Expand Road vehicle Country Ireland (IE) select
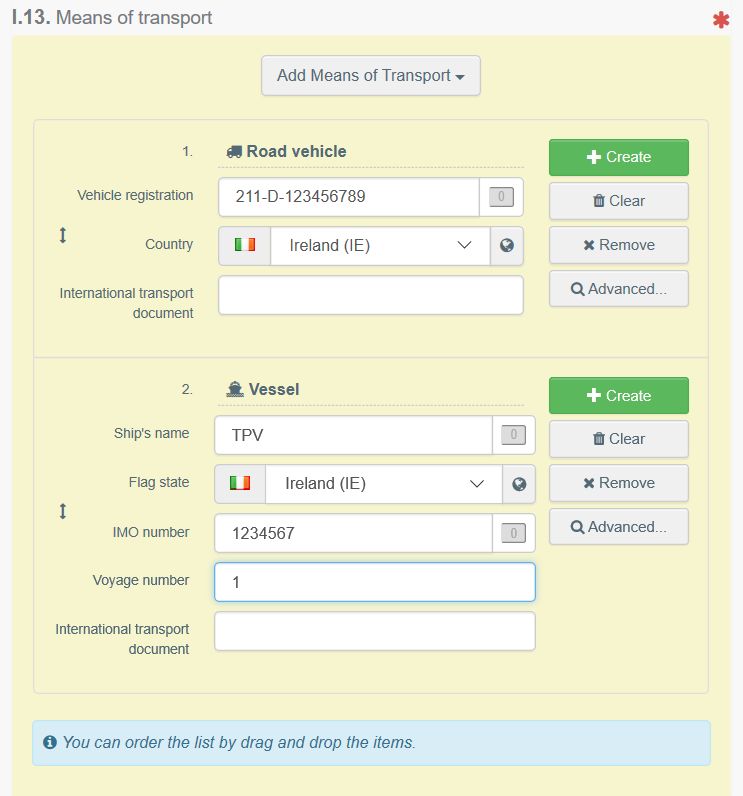 pyautogui.click(x=380, y=246)
